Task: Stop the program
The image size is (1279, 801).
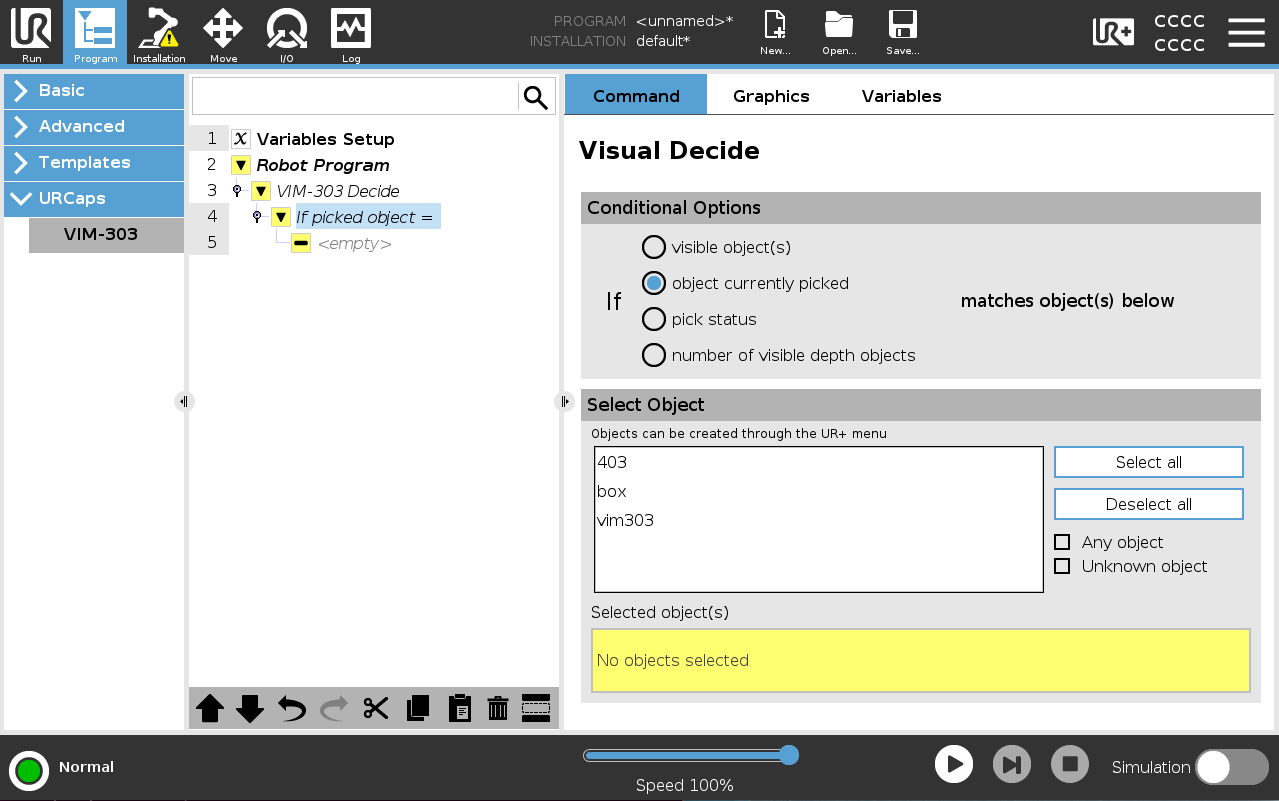Action: (1070, 765)
